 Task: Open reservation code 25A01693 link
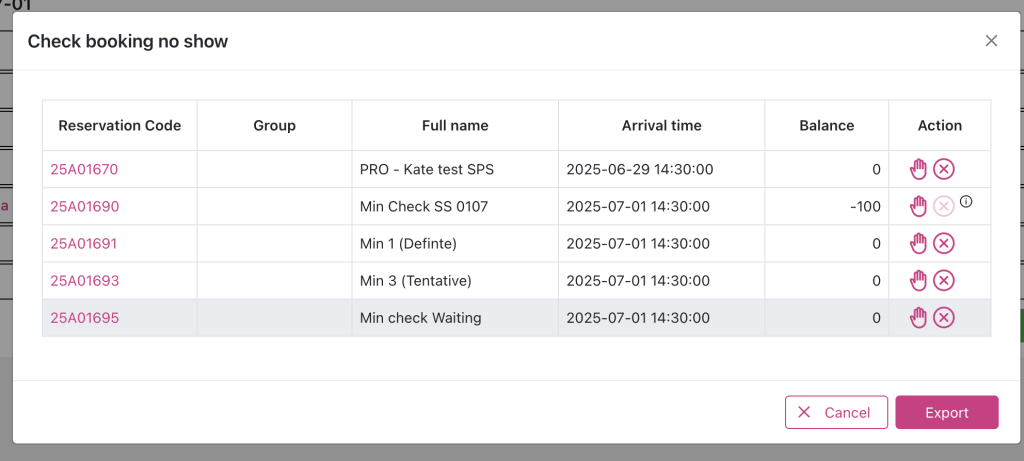click(x=84, y=280)
